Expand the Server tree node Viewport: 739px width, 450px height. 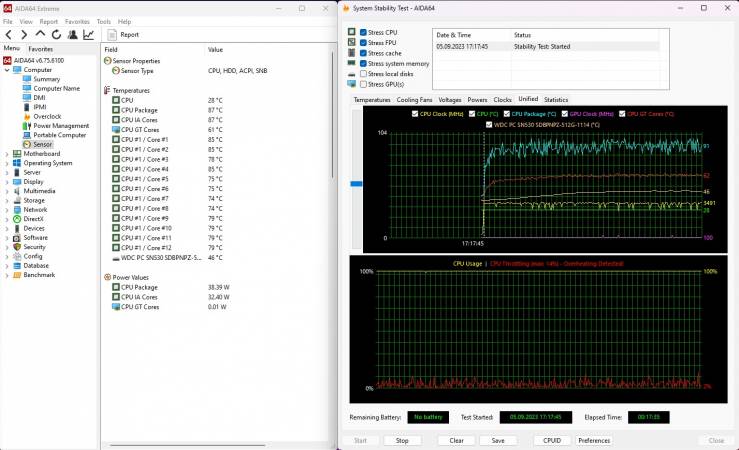tap(7, 172)
